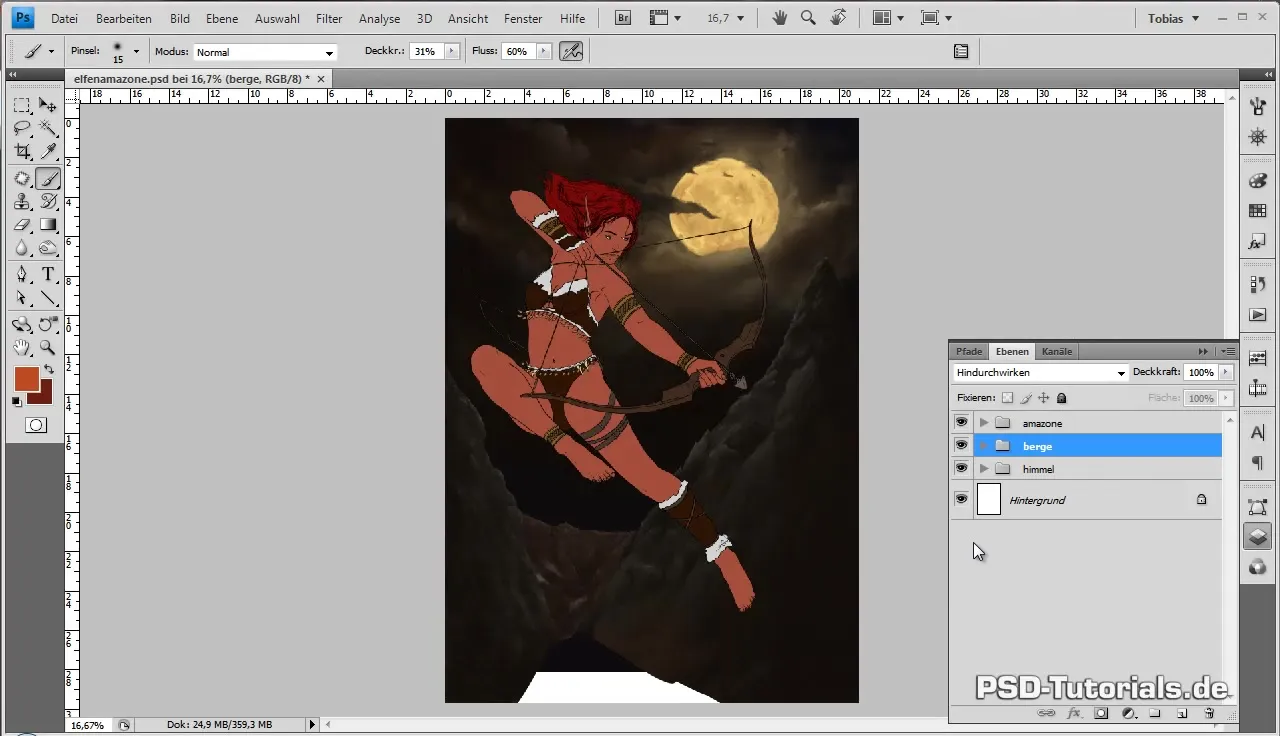Hide the amazone layer group
Viewport: 1280px width, 736px height.
click(961, 423)
